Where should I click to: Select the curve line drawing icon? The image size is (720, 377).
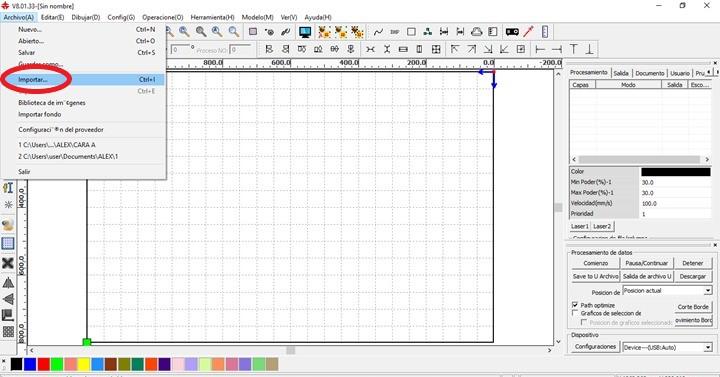click(378, 32)
